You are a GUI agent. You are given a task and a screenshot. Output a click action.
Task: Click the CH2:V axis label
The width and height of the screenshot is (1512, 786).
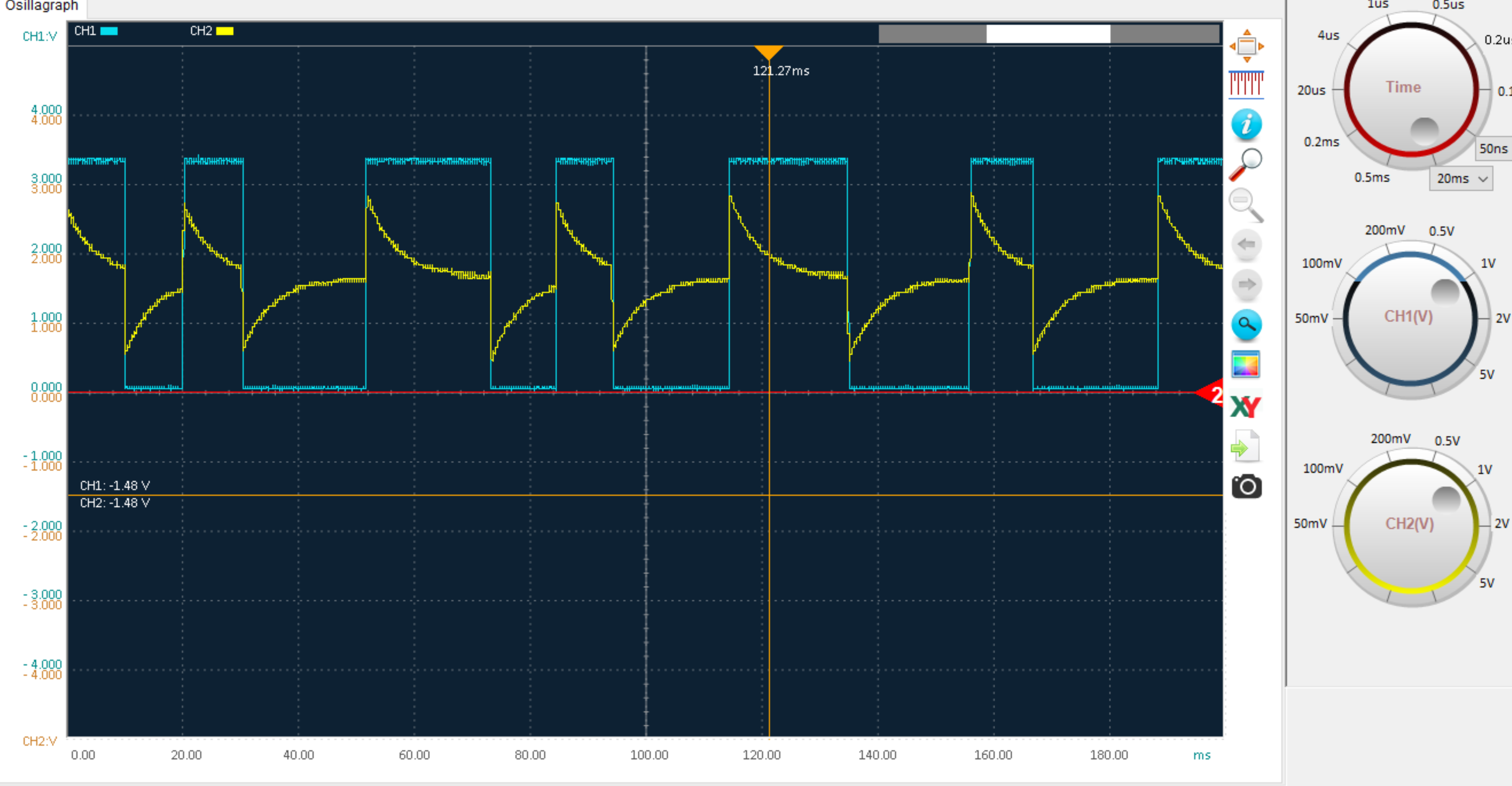tap(40, 742)
